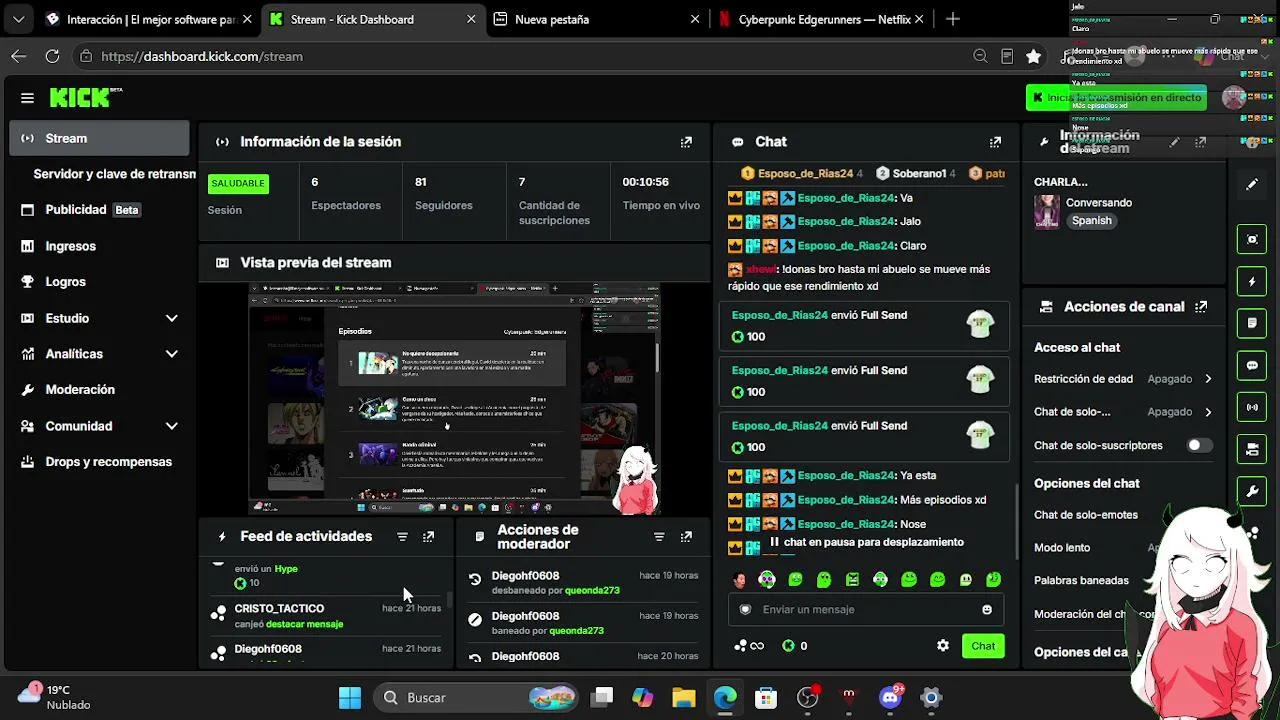The width and height of the screenshot is (1280, 720).
Task: Click the pencil edit icon in the right rail
Action: click(1252, 184)
